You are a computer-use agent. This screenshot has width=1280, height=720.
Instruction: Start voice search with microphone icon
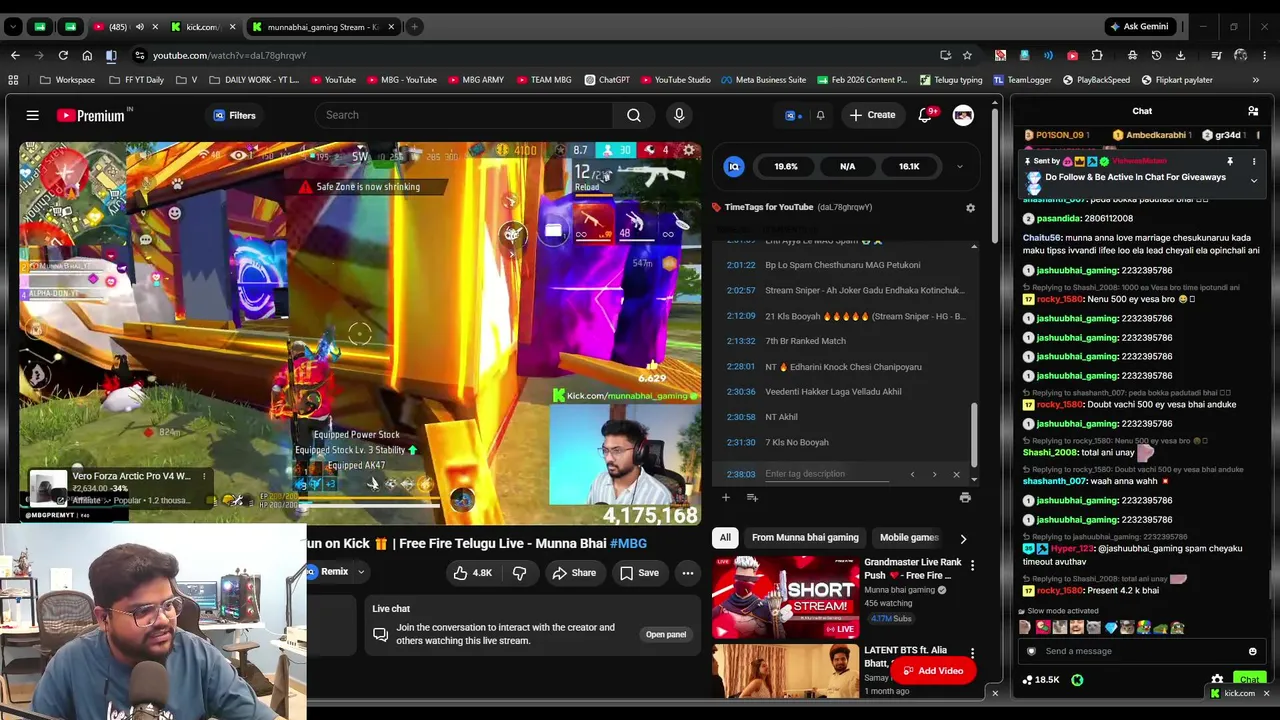pyautogui.click(x=679, y=115)
